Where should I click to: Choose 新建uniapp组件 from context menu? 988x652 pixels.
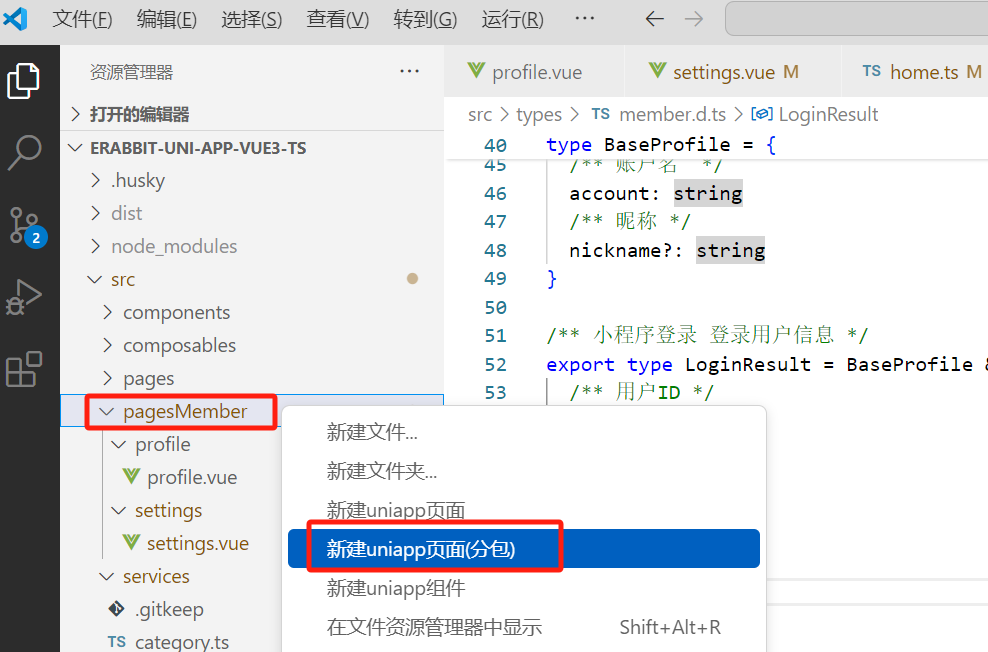click(524, 588)
